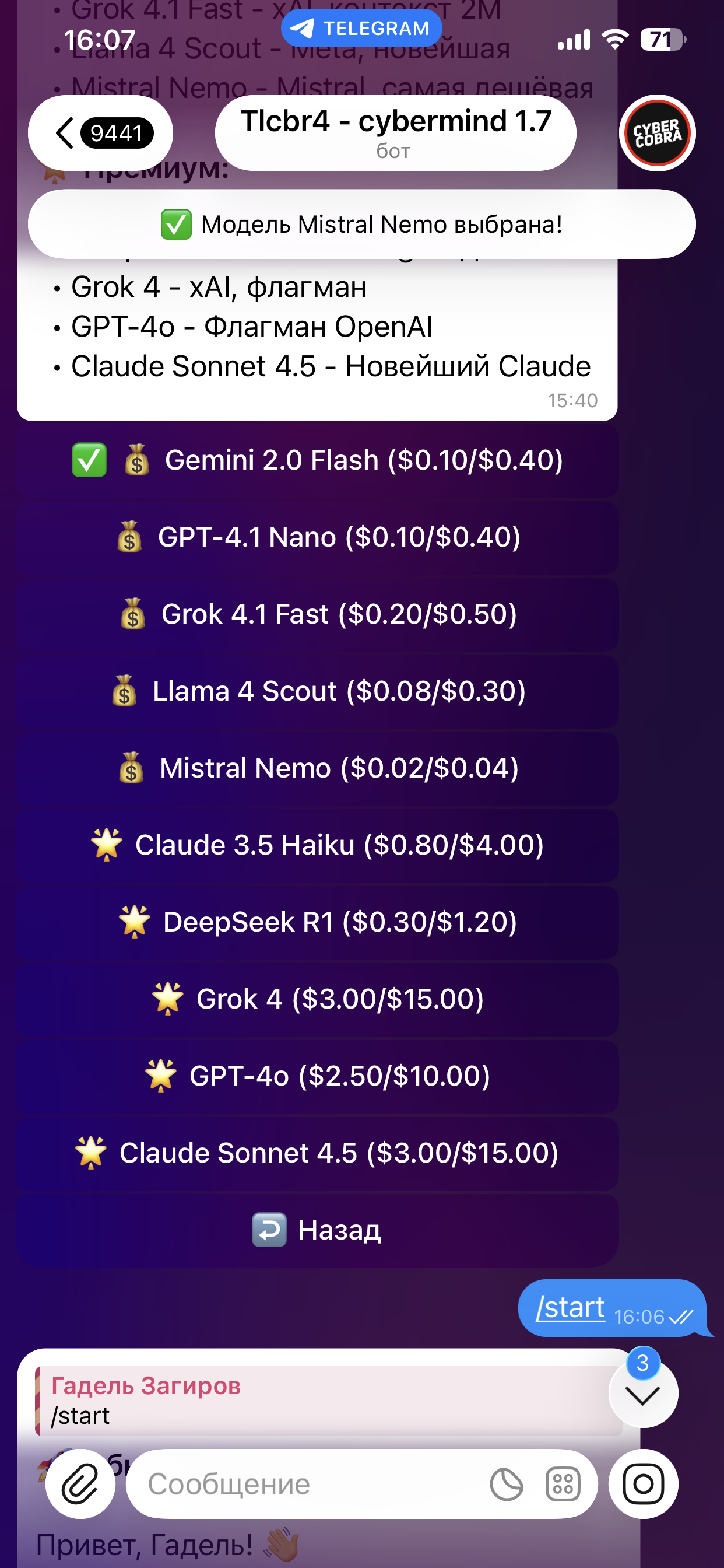The image size is (724, 1568).
Task: Choose Claude Sonnet 4.5 premium model
Action: pyautogui.click(x=317, y=1153)
